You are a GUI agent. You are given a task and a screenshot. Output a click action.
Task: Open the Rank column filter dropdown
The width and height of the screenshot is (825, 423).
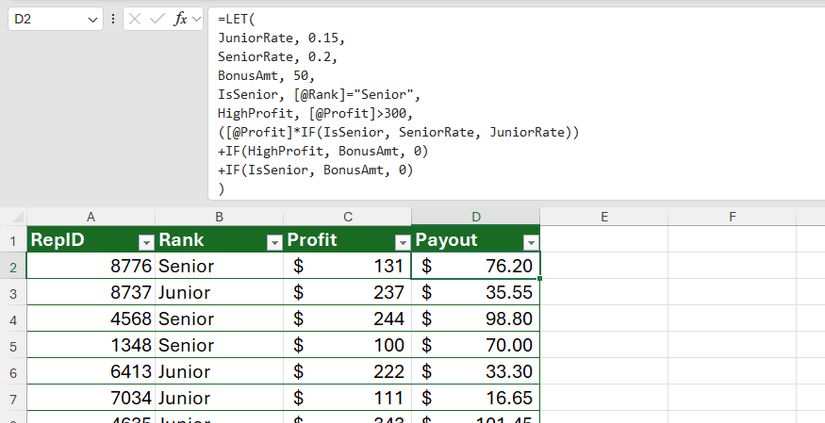(274, 242)
